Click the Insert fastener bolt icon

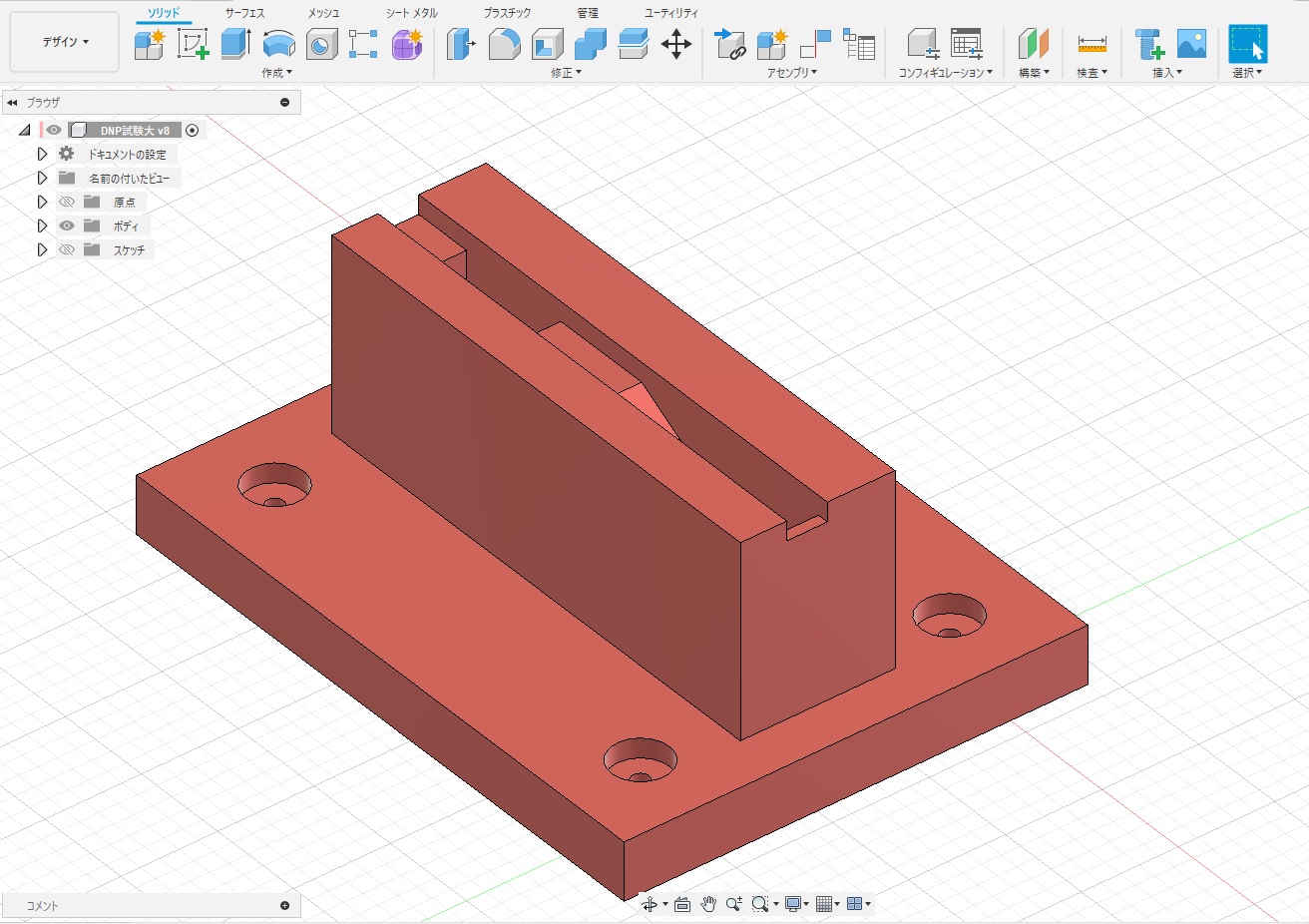tap(1150, 44)
